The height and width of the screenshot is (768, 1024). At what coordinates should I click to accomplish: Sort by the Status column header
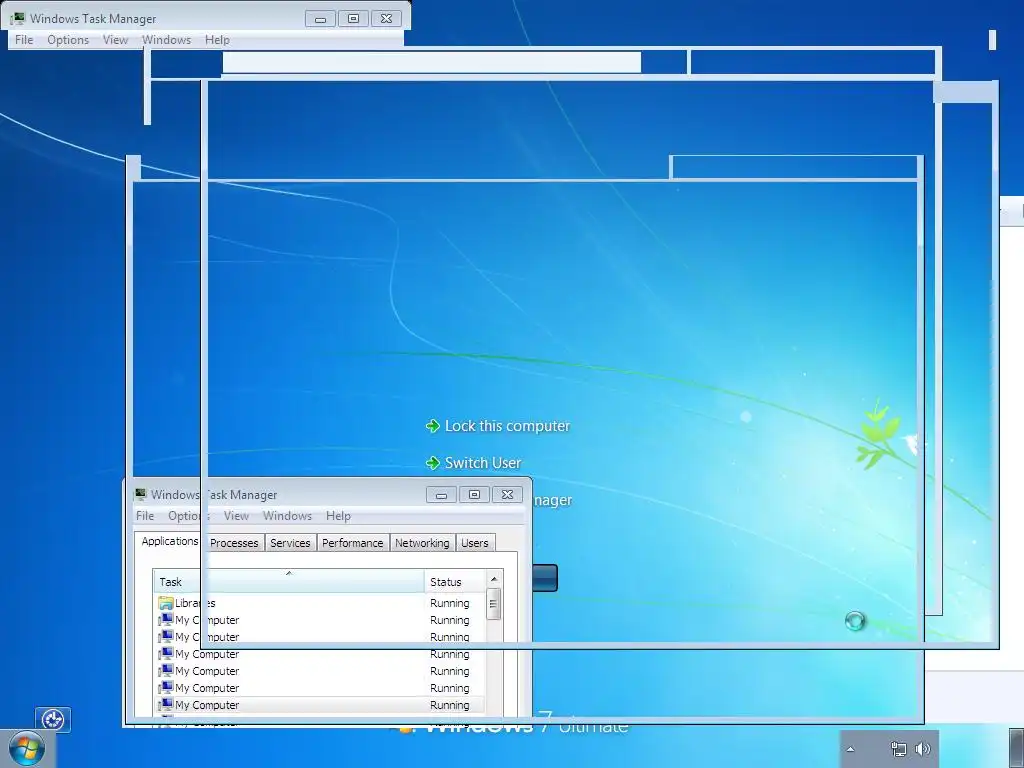pos(455,582)
